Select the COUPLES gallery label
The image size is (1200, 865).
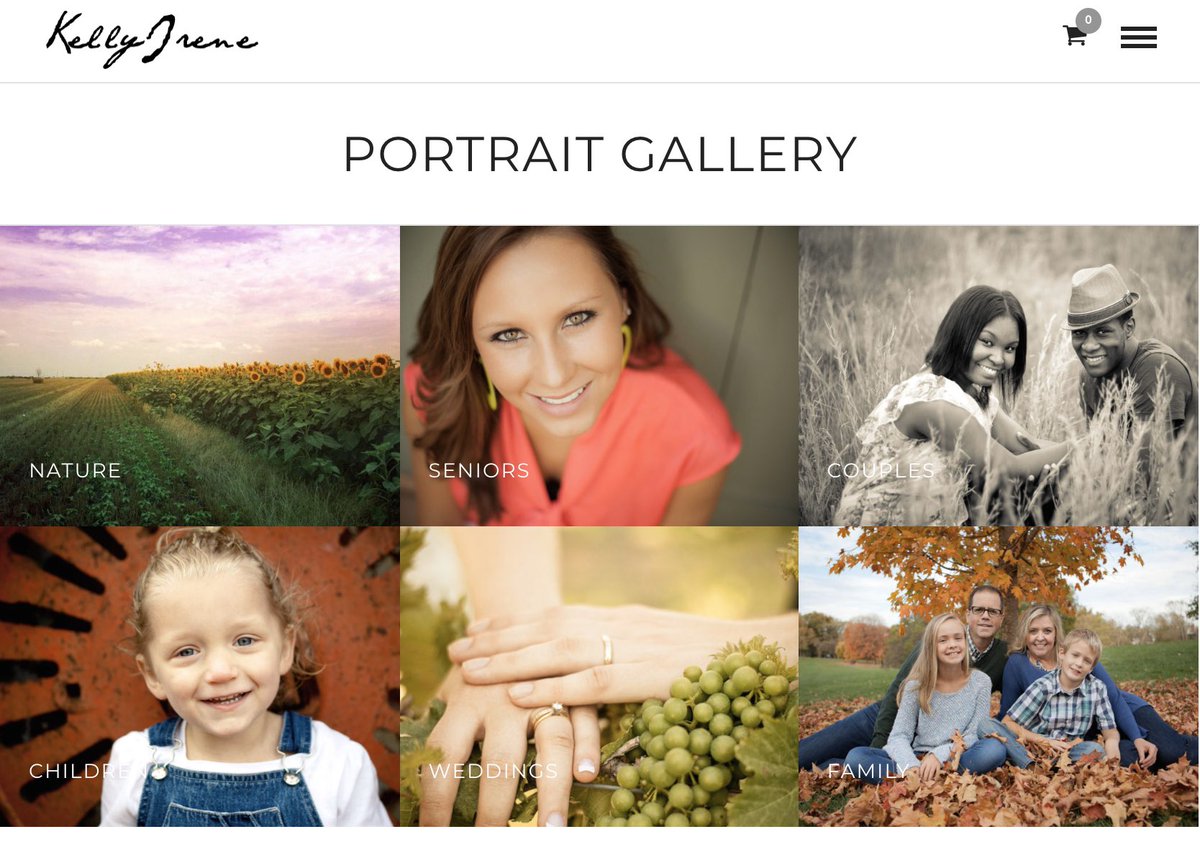(x=881, y=470)
